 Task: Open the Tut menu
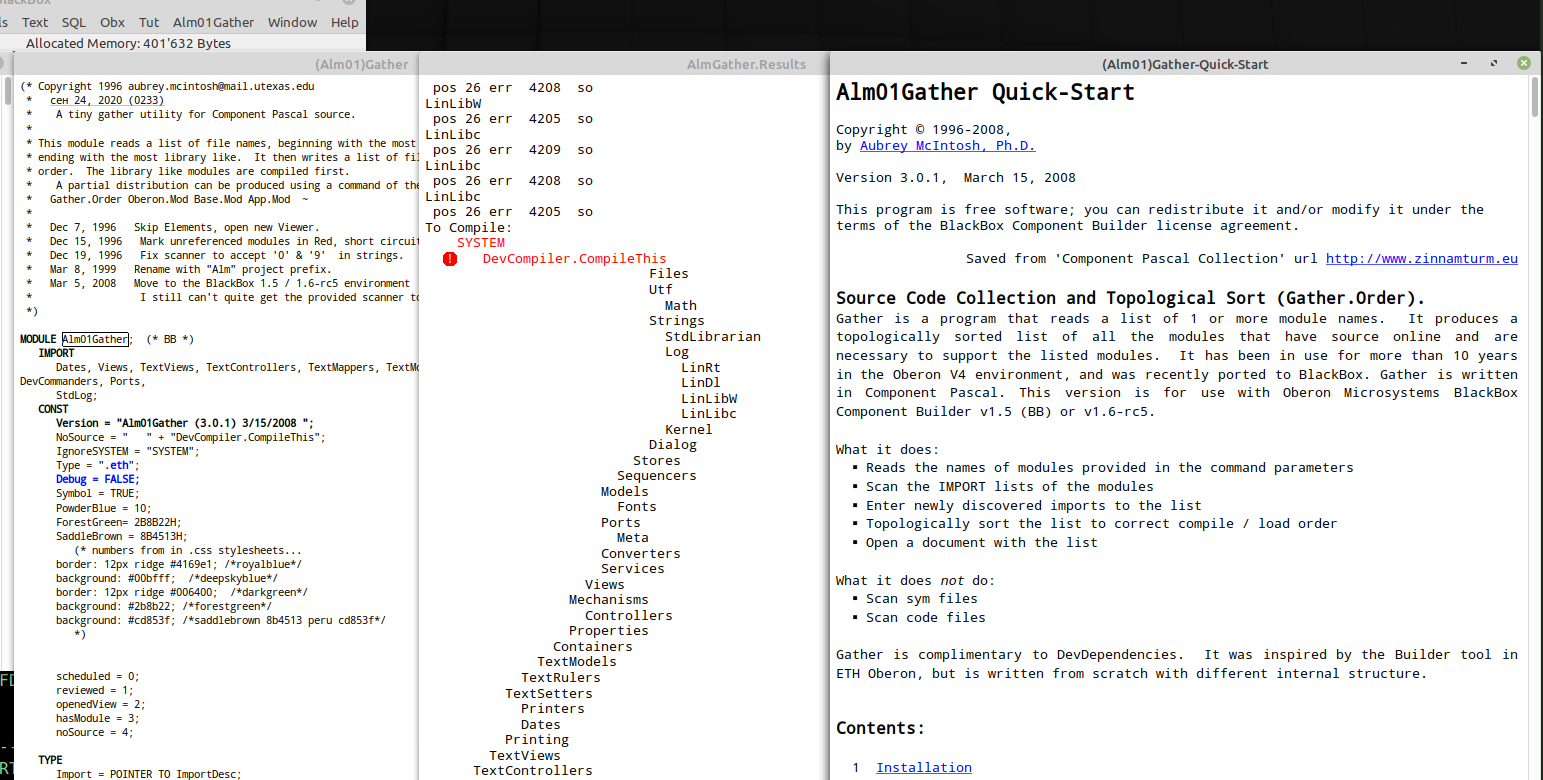coord(149,22)
